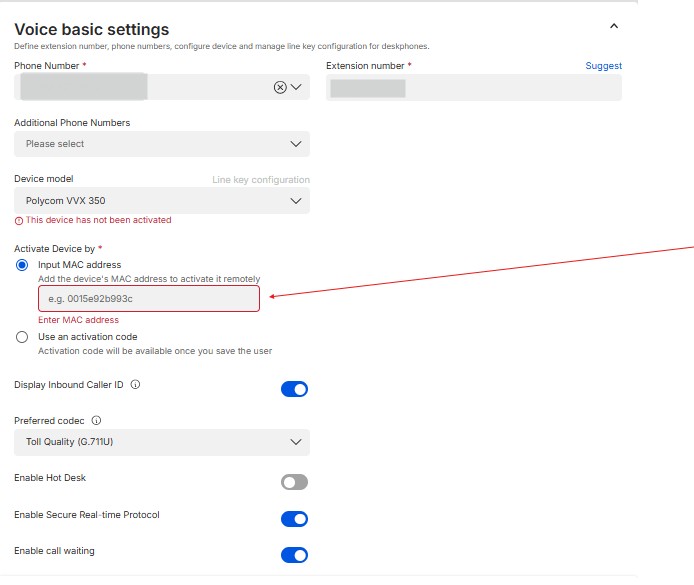Click the MAC address input field

149,299
